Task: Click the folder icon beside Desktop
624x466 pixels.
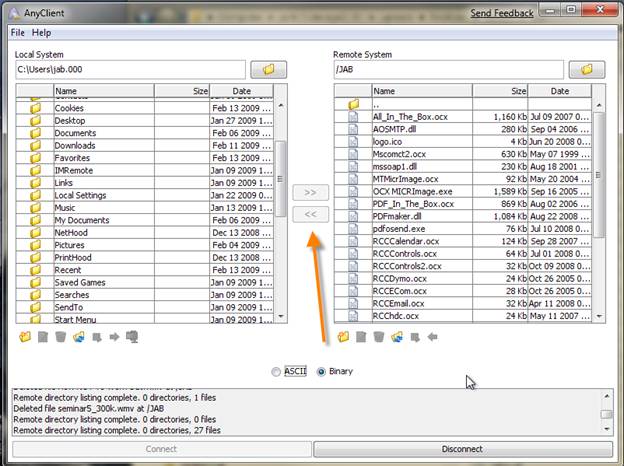Action: (x=35, y=121)
